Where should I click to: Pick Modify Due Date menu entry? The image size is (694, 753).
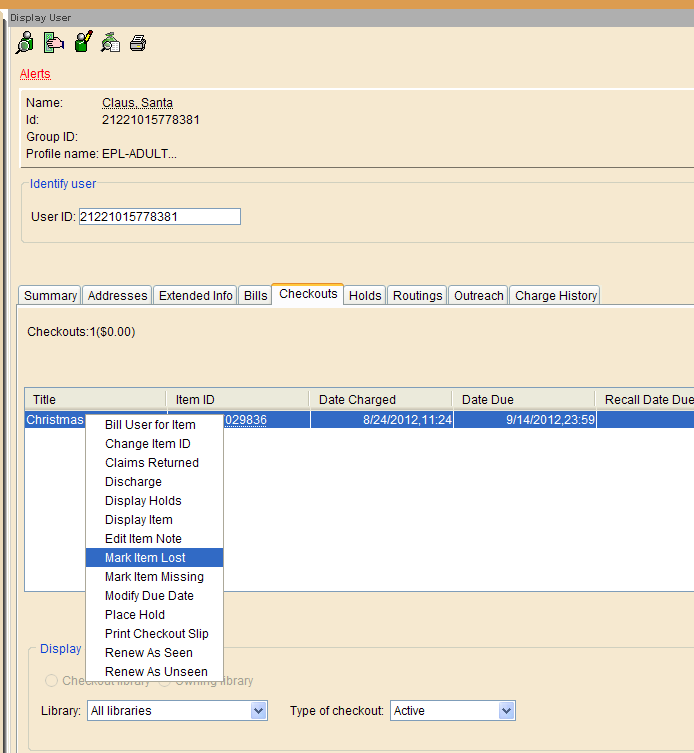pyautogui.click(x=149, y=596)
